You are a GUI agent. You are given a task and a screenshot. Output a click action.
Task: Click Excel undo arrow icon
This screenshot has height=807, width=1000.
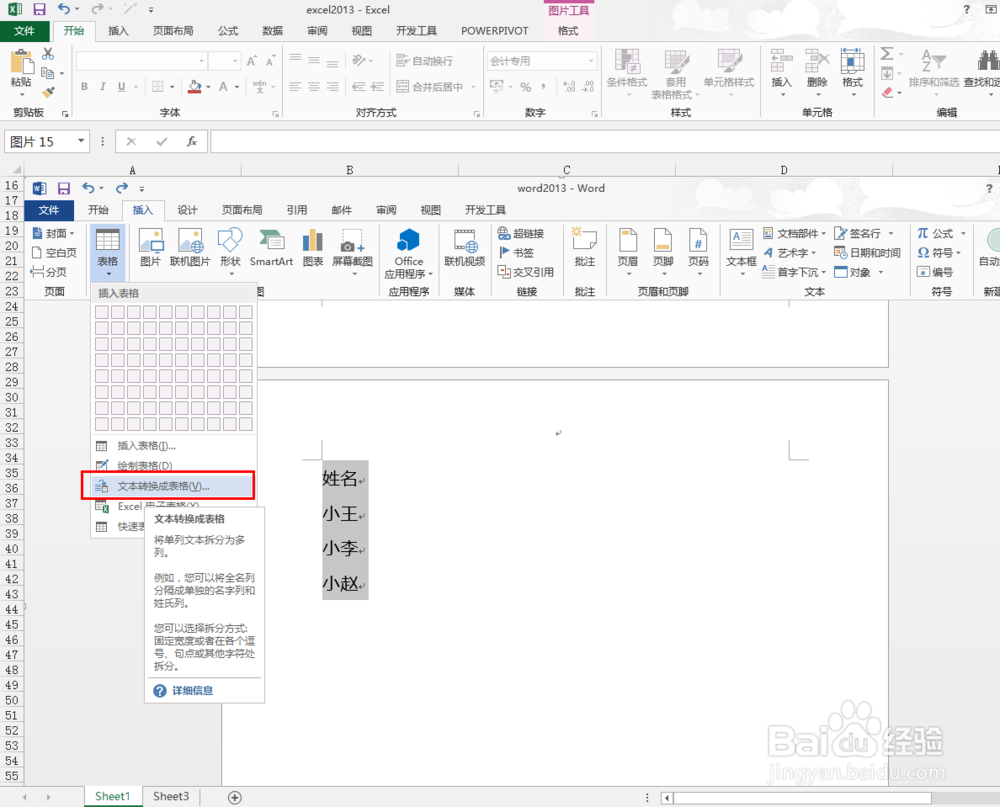(x=64, y=9)
